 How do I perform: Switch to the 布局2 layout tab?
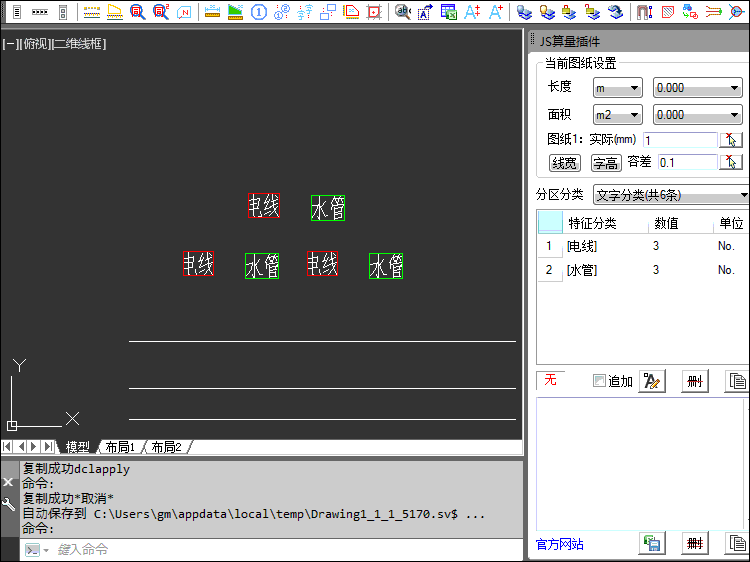pyautogui.click(x=166, y=447)
